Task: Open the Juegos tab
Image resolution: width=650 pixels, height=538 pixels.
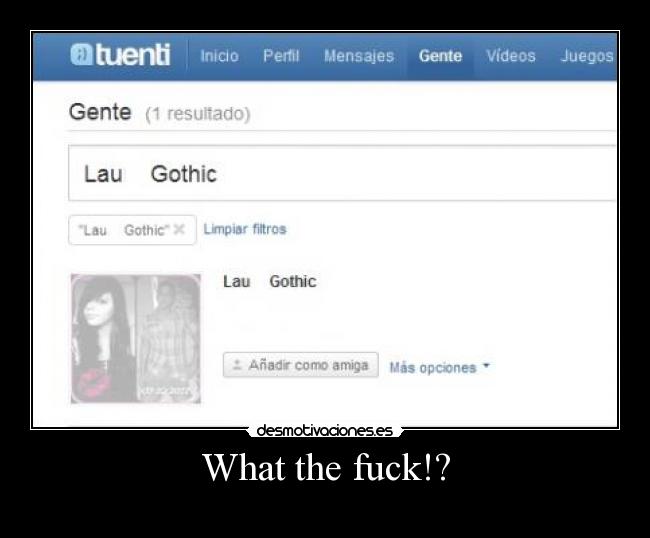Action: coord(587,56)
